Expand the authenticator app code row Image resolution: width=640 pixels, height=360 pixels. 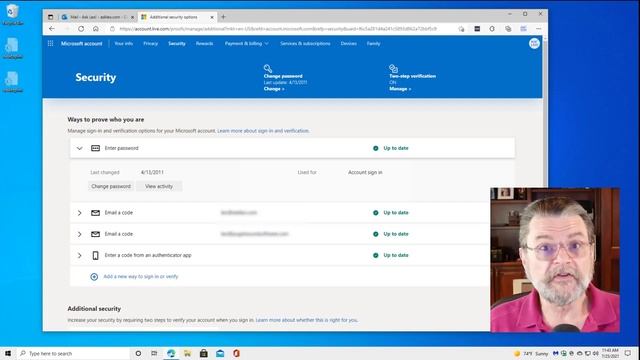pos(80,256)
